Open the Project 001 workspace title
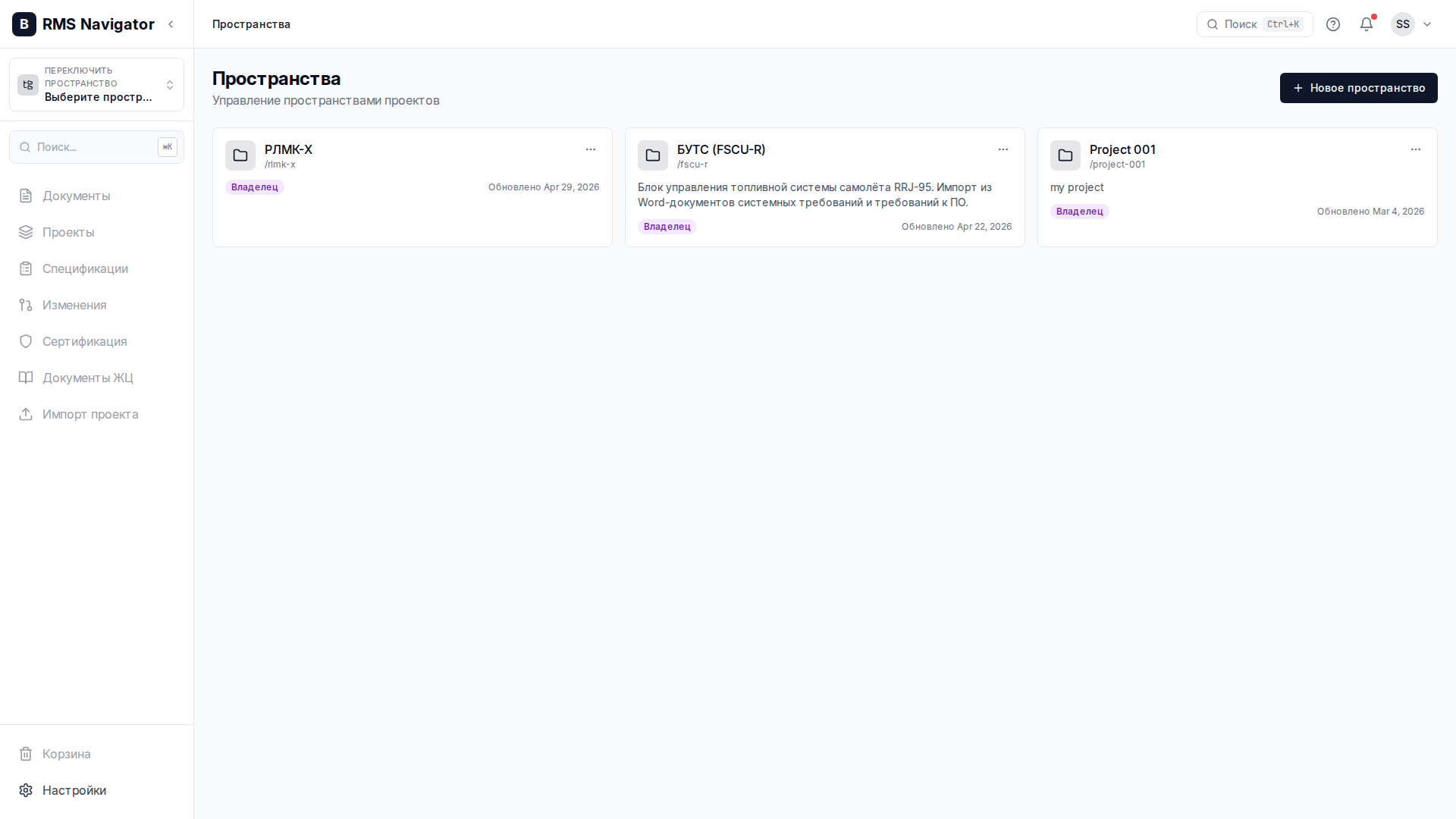This screenshot has width=1456, height=819. (x=1122, y=149)
